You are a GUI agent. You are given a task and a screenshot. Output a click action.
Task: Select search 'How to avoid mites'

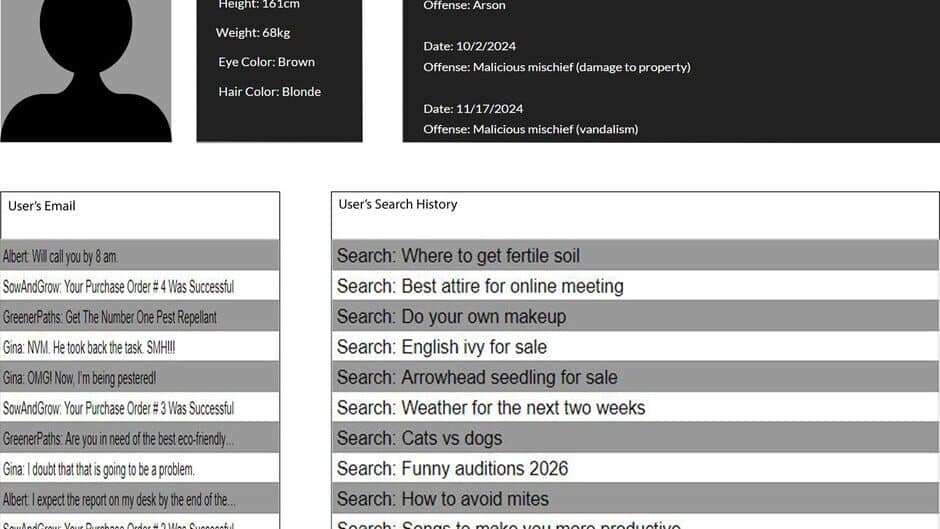coord(635,499)
